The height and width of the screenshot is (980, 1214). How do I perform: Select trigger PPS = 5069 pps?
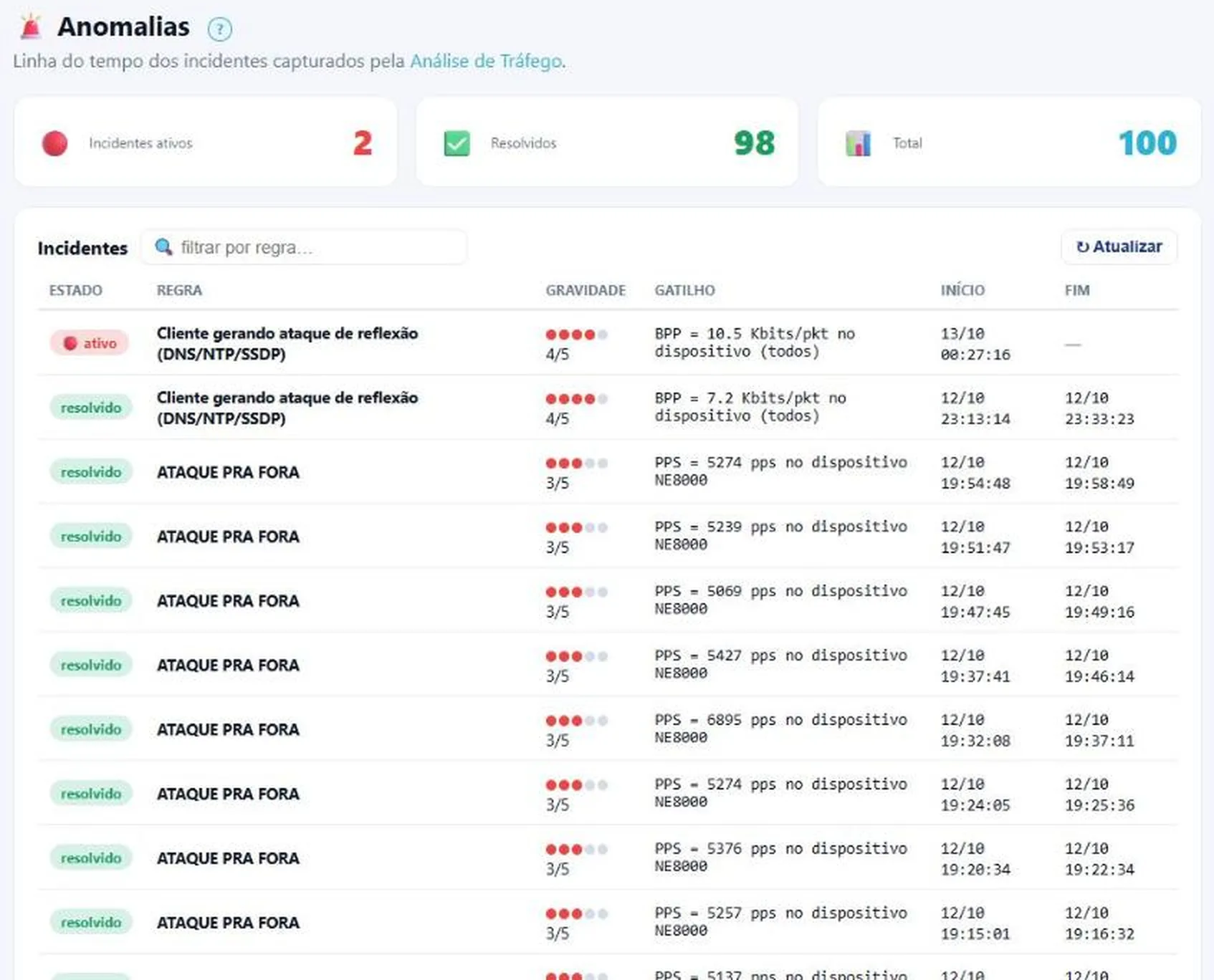coord(780,600)
